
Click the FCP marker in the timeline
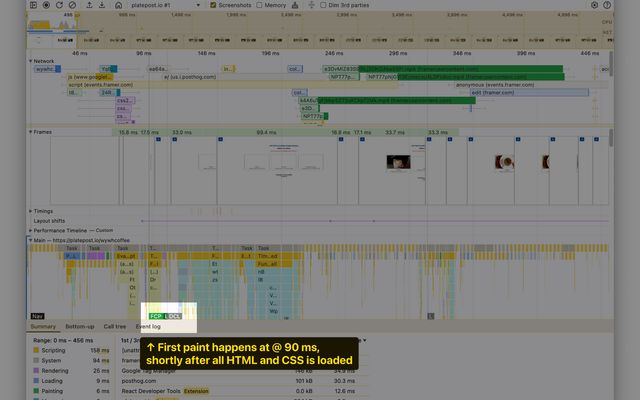(155, 316)
